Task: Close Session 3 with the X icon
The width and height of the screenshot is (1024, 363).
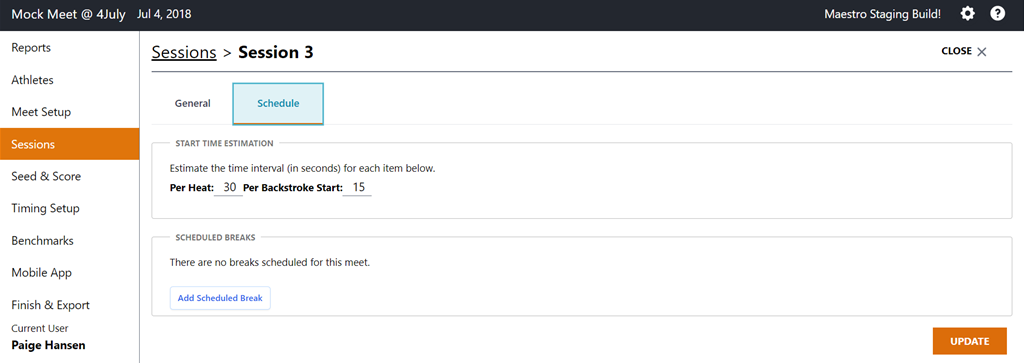Action: pos(982,52)
